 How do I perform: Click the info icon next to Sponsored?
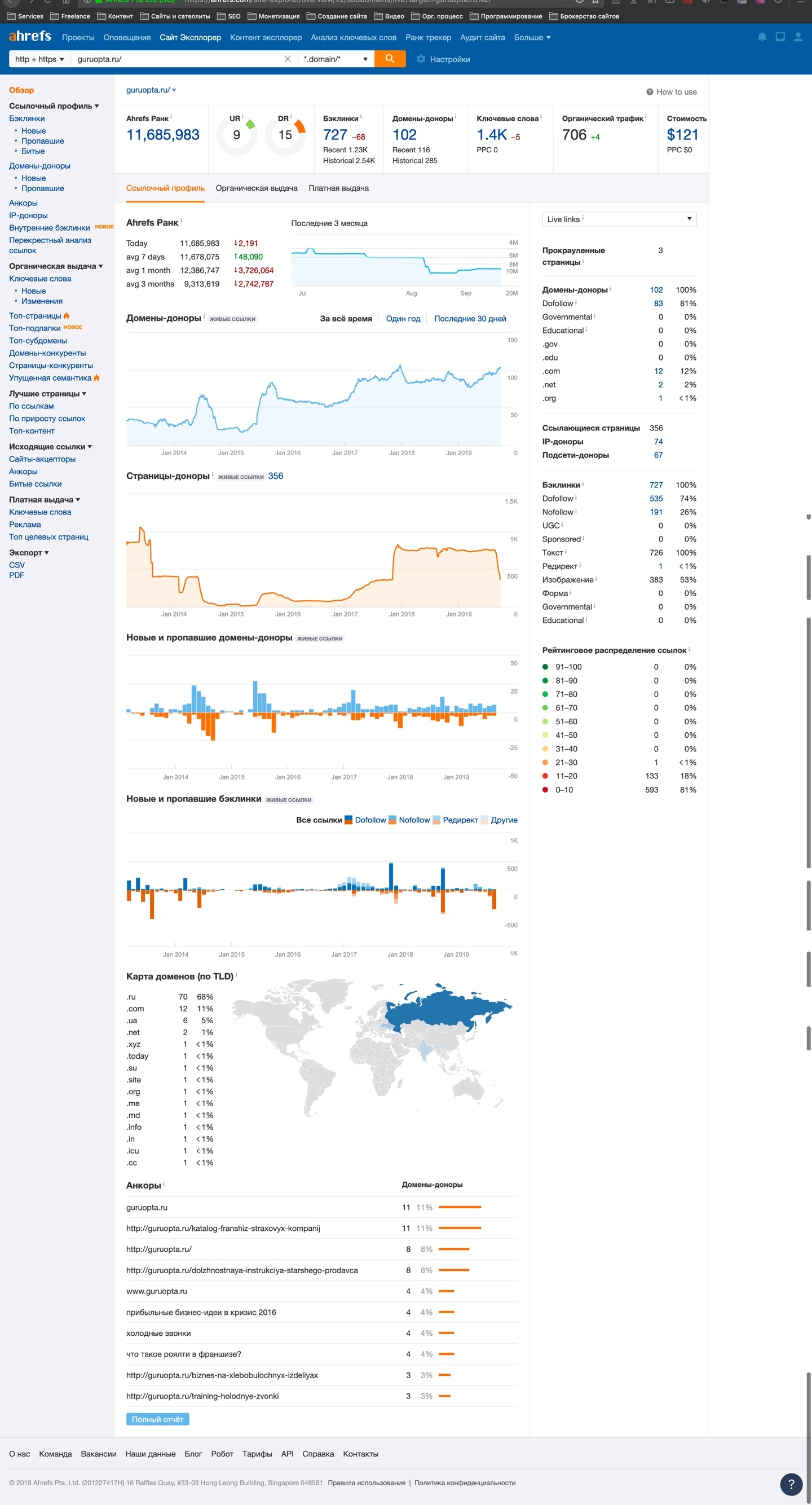point(584,538)
